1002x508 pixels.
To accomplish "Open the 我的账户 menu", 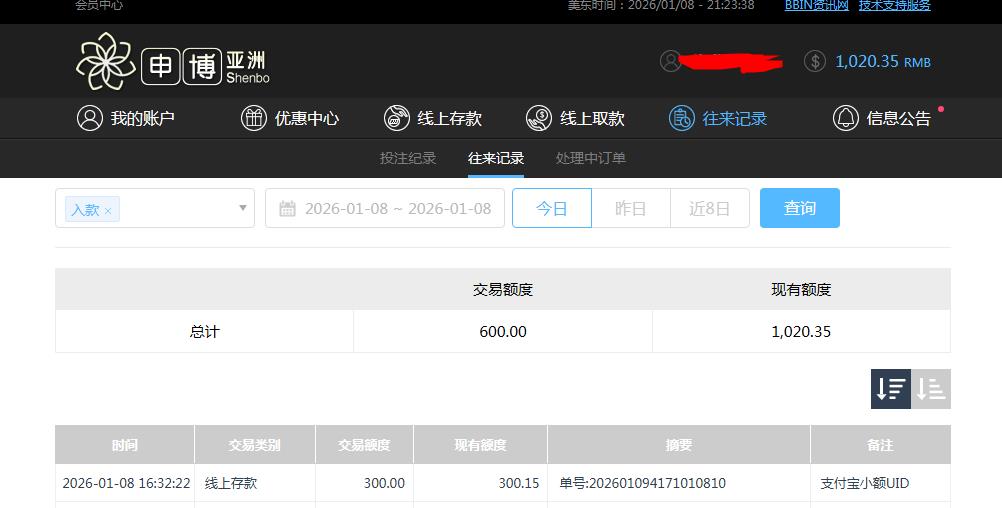I will [x=126, y=118].
